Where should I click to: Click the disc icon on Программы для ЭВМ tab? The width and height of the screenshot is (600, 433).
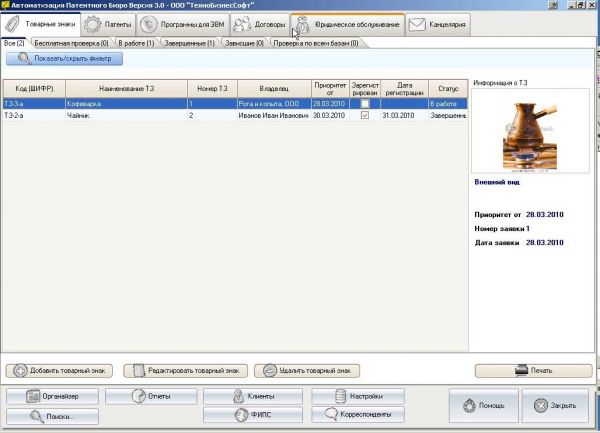tap(148, 25)
